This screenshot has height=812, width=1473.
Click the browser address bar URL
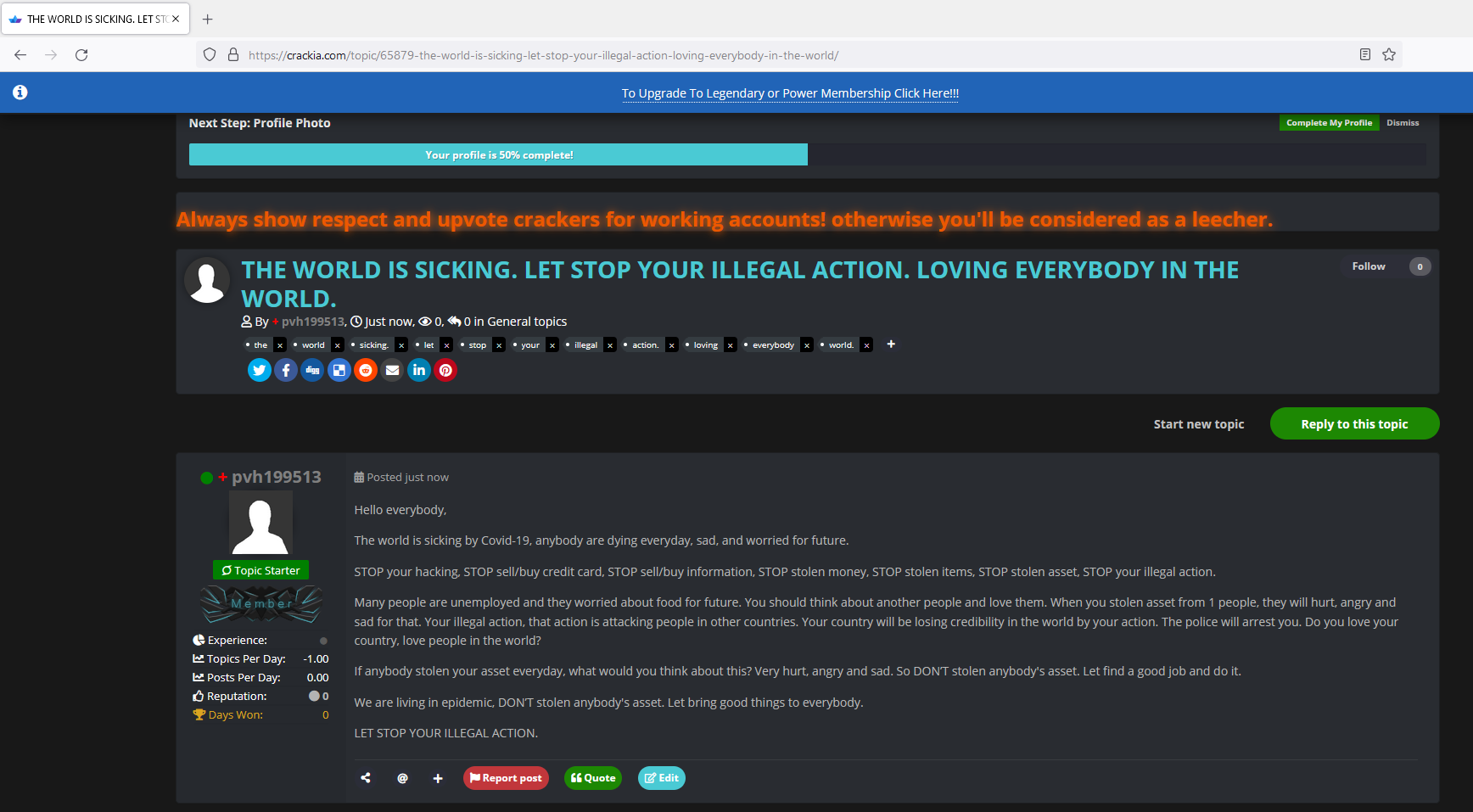543,55
